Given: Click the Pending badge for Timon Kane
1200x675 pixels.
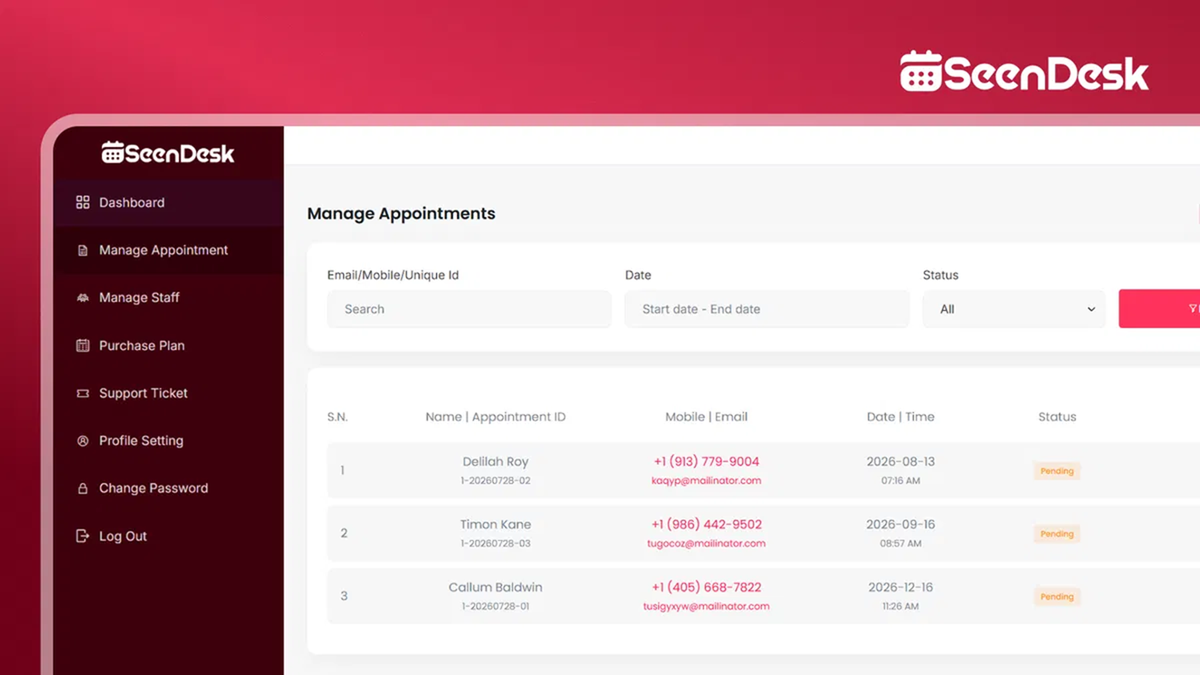Looking at the screenshot, I should pyautogui.click(x=1057, y=534).
